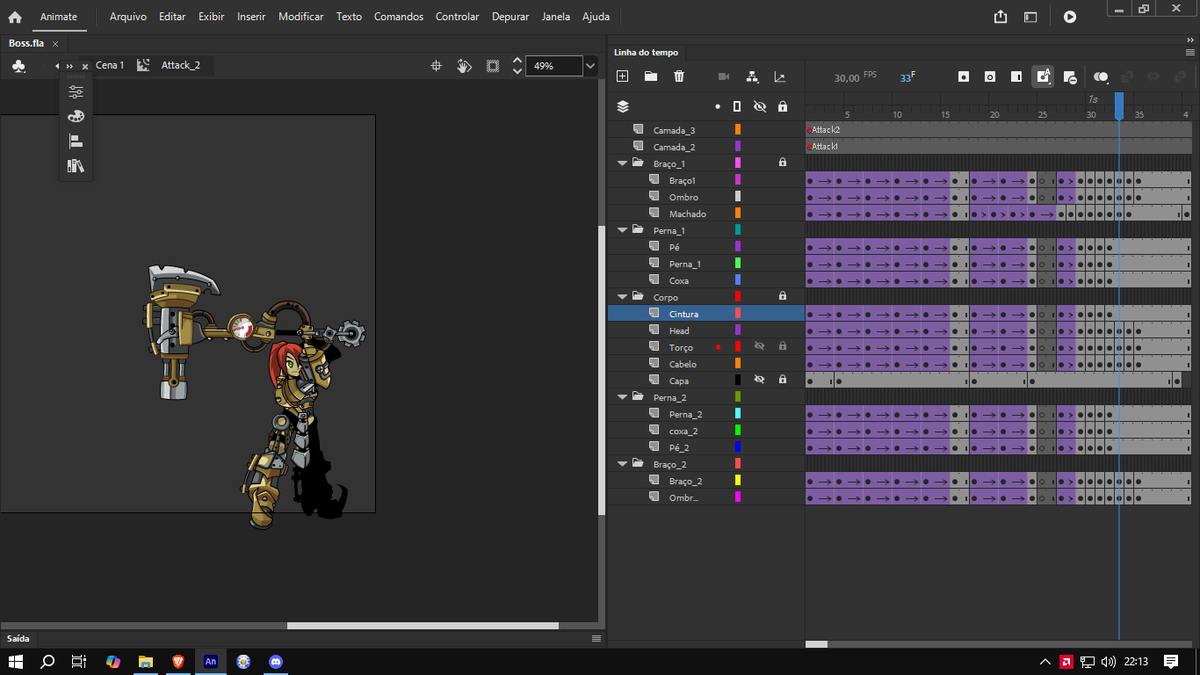Click the share export icon

coord(1001,17)
